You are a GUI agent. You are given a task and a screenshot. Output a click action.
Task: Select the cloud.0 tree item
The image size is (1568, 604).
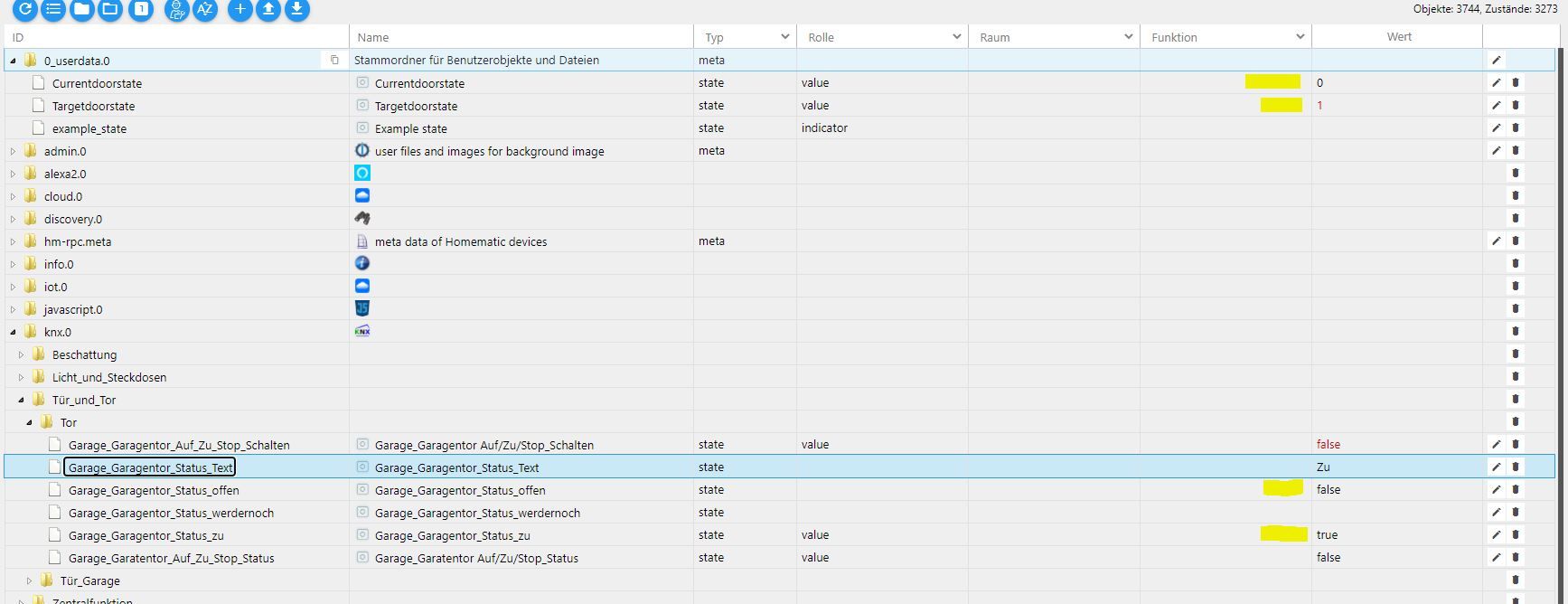[x=63, y=196]
